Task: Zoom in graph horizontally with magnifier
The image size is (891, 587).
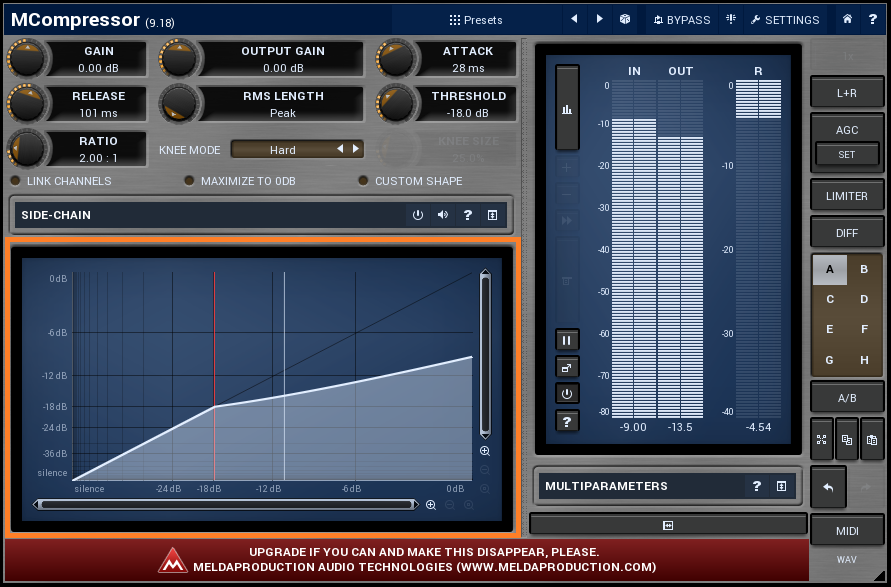Action: [x=431, y=505]
